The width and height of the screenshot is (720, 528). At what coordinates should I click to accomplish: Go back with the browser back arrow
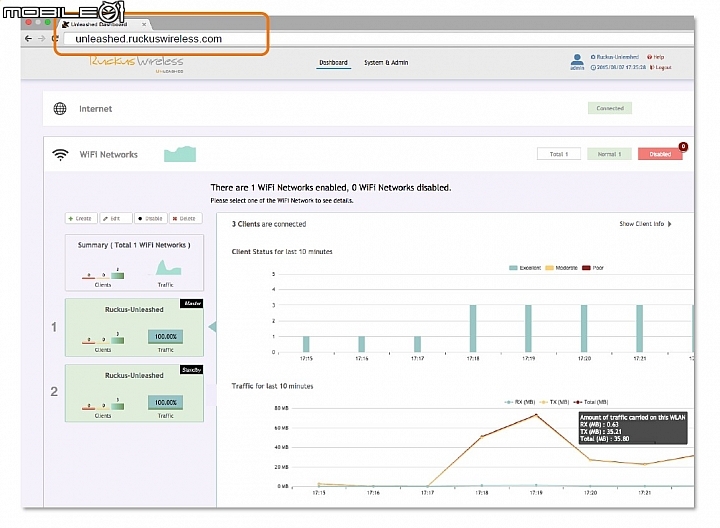pos(28,39)
